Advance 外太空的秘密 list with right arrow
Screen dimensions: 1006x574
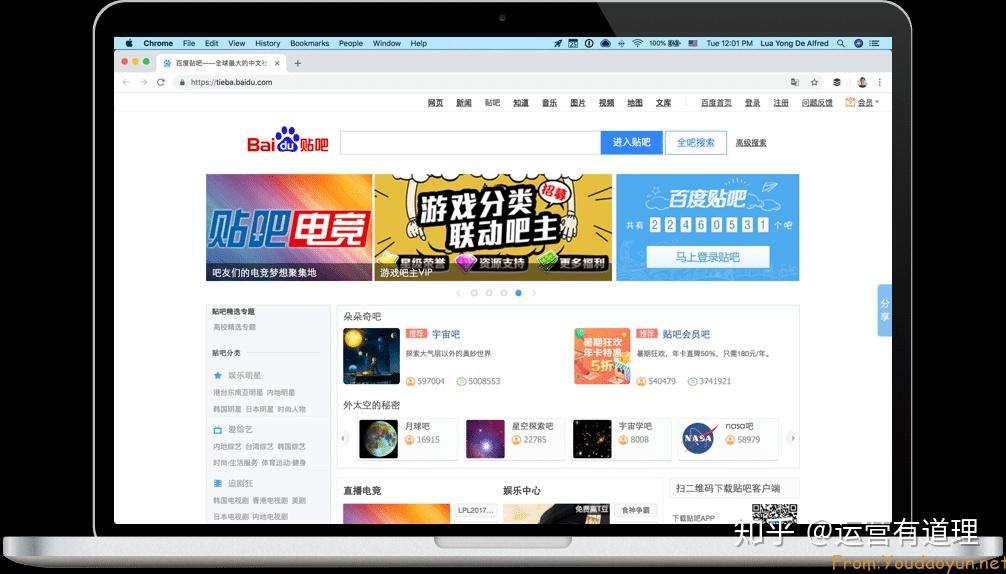coord(793,439)
